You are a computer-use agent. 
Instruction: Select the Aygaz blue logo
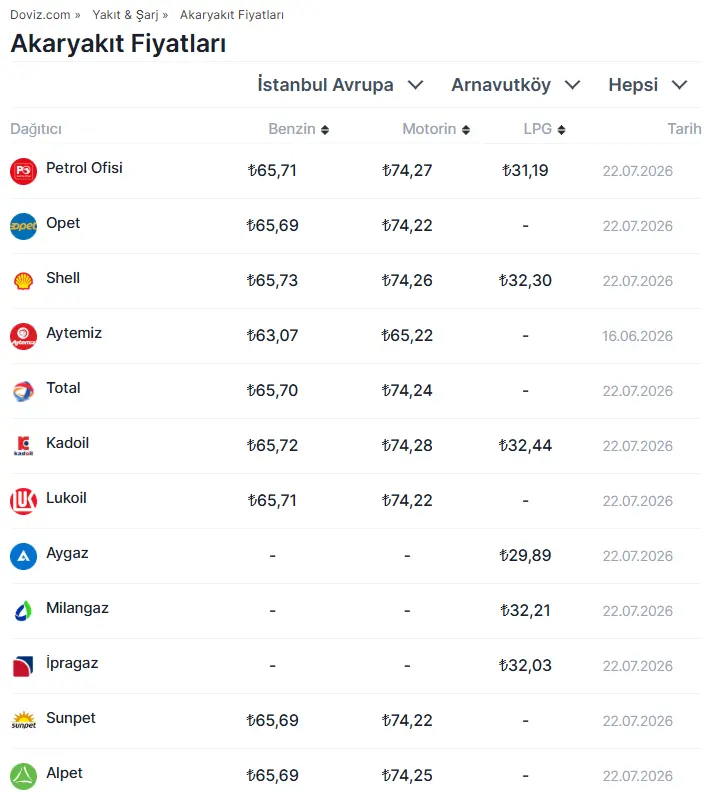pos(23,557)
